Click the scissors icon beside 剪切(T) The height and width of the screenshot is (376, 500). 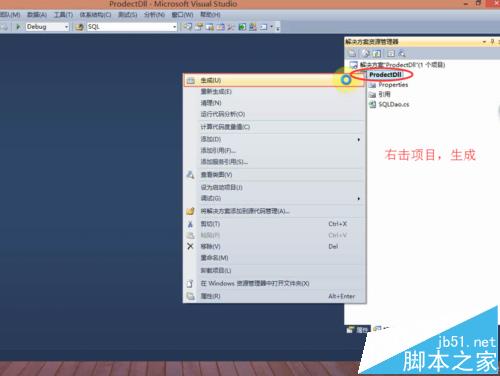[190, 224]
